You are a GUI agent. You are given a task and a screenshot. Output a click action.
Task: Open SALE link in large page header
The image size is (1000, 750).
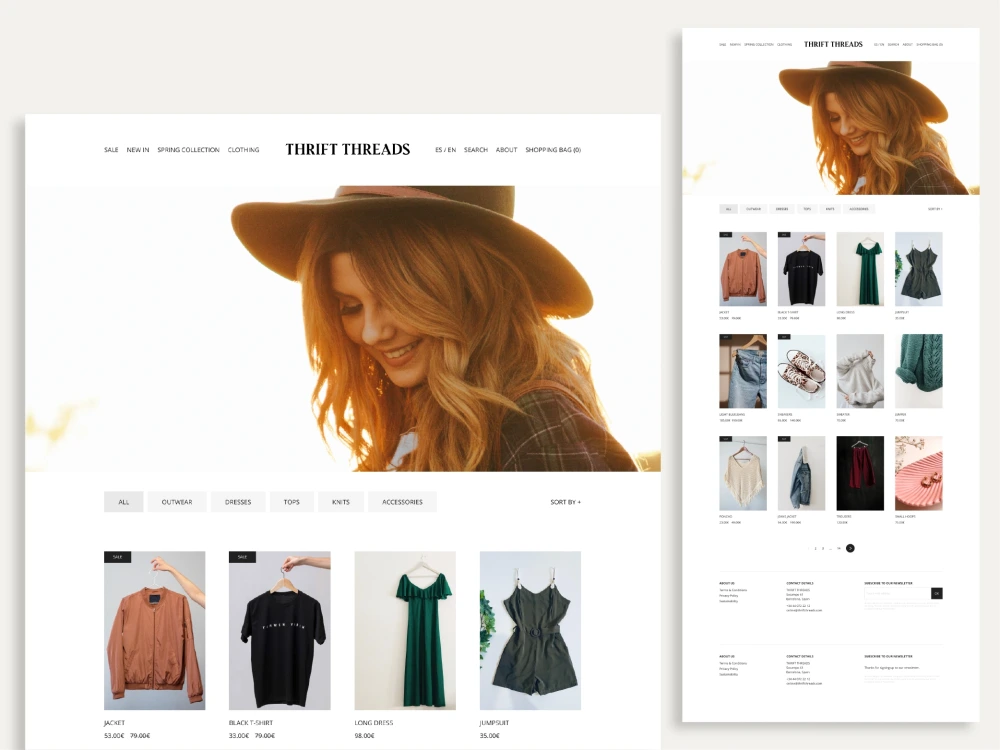(111, 150)
